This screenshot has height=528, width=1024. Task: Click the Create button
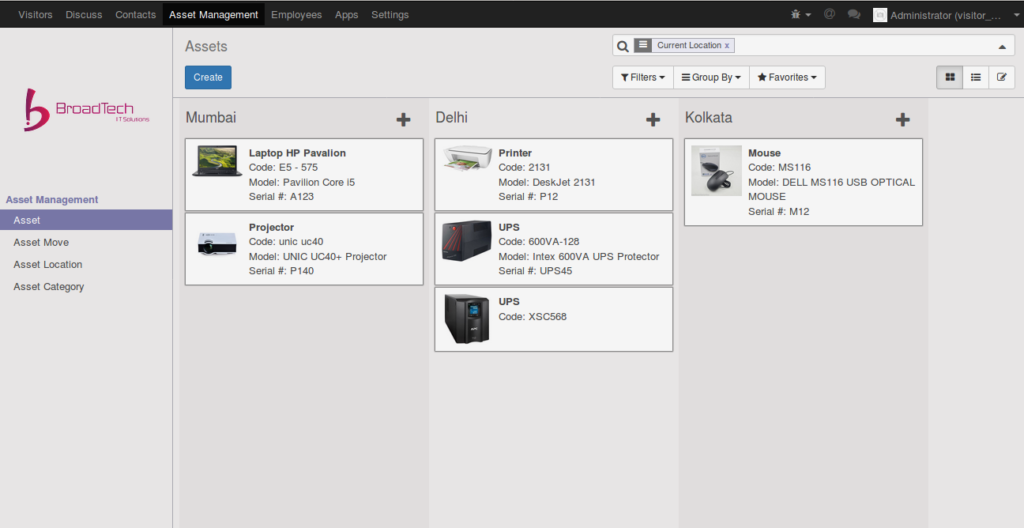(208, 77)
